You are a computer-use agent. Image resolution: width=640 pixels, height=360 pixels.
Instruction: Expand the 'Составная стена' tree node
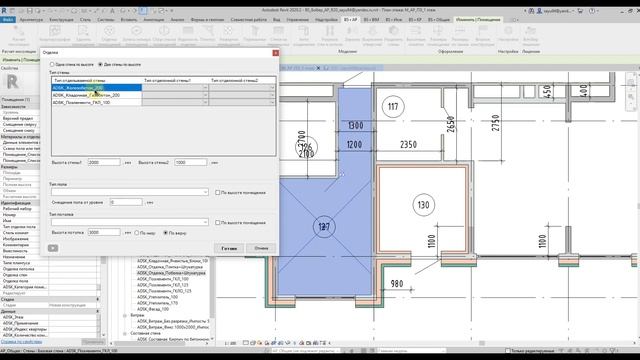(x=125, y=333)
